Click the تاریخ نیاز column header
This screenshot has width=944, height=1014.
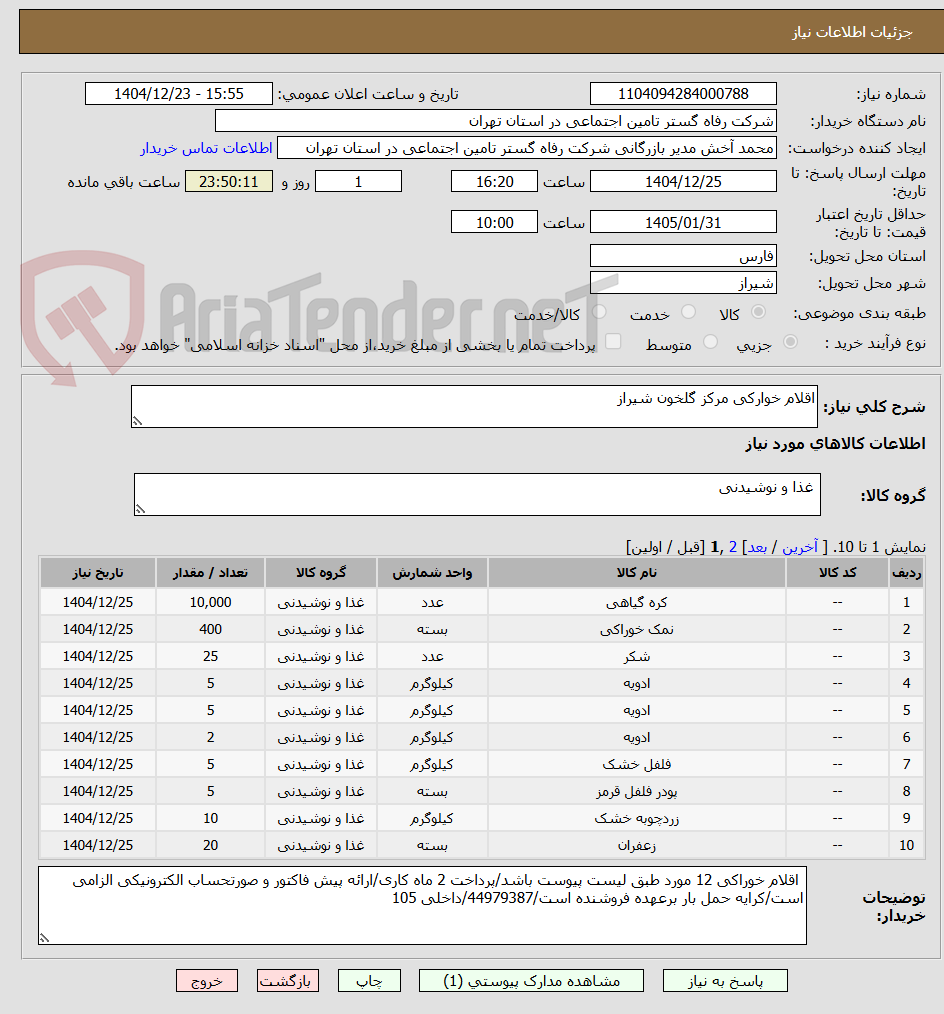point(98,573)
